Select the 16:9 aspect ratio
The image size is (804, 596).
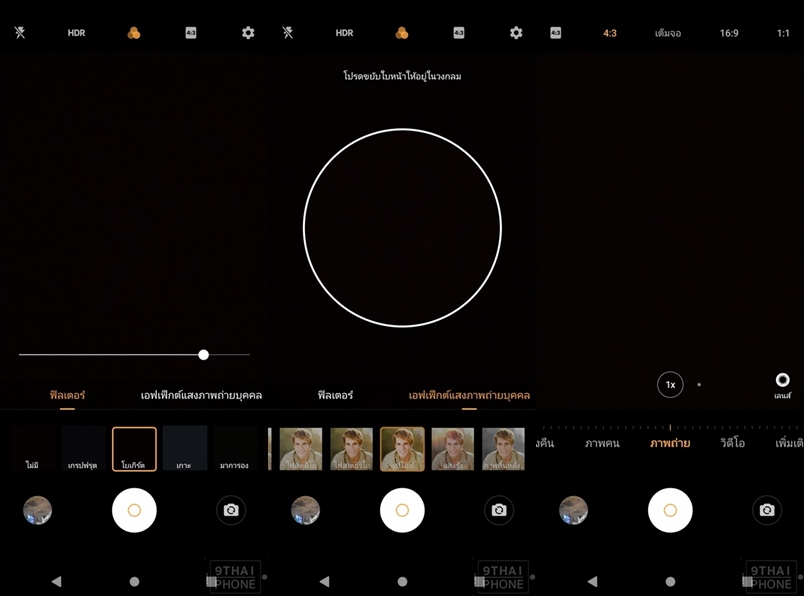729,33
